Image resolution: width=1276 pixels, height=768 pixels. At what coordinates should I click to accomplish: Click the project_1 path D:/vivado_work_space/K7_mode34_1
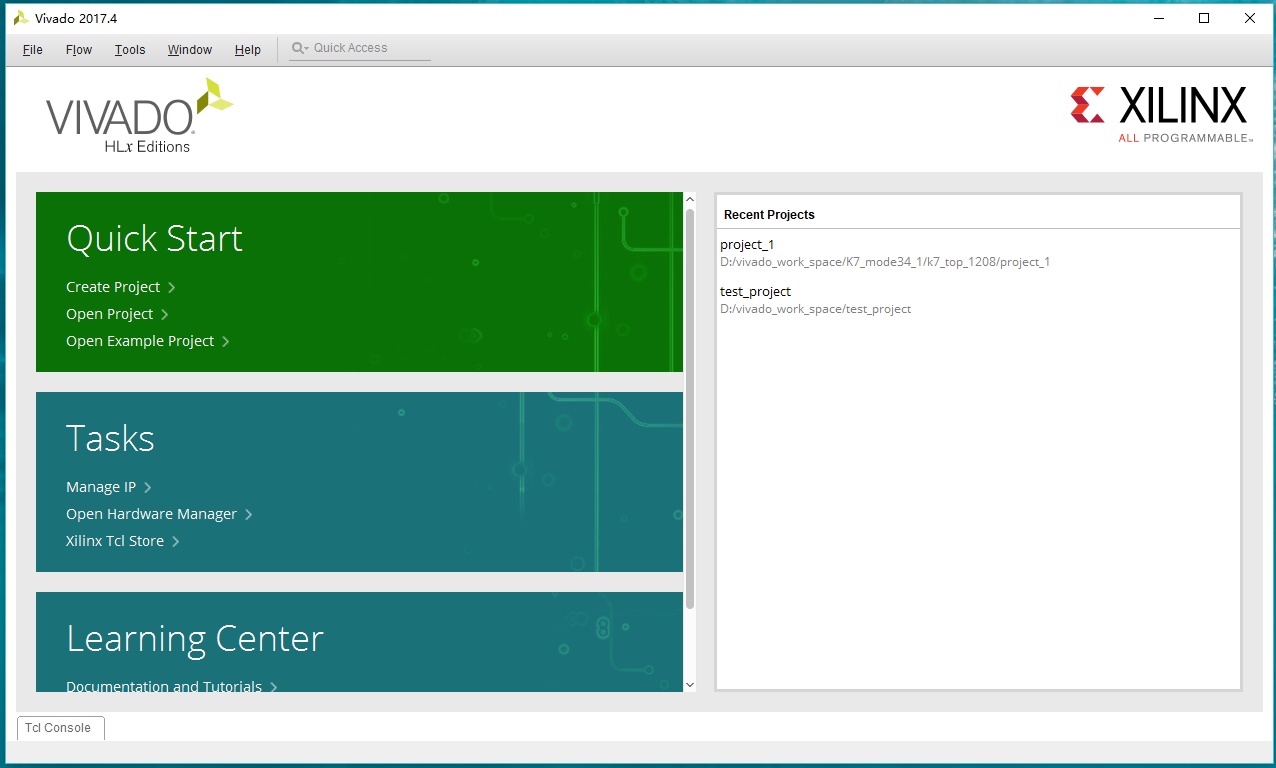click(x=885, y=262)
